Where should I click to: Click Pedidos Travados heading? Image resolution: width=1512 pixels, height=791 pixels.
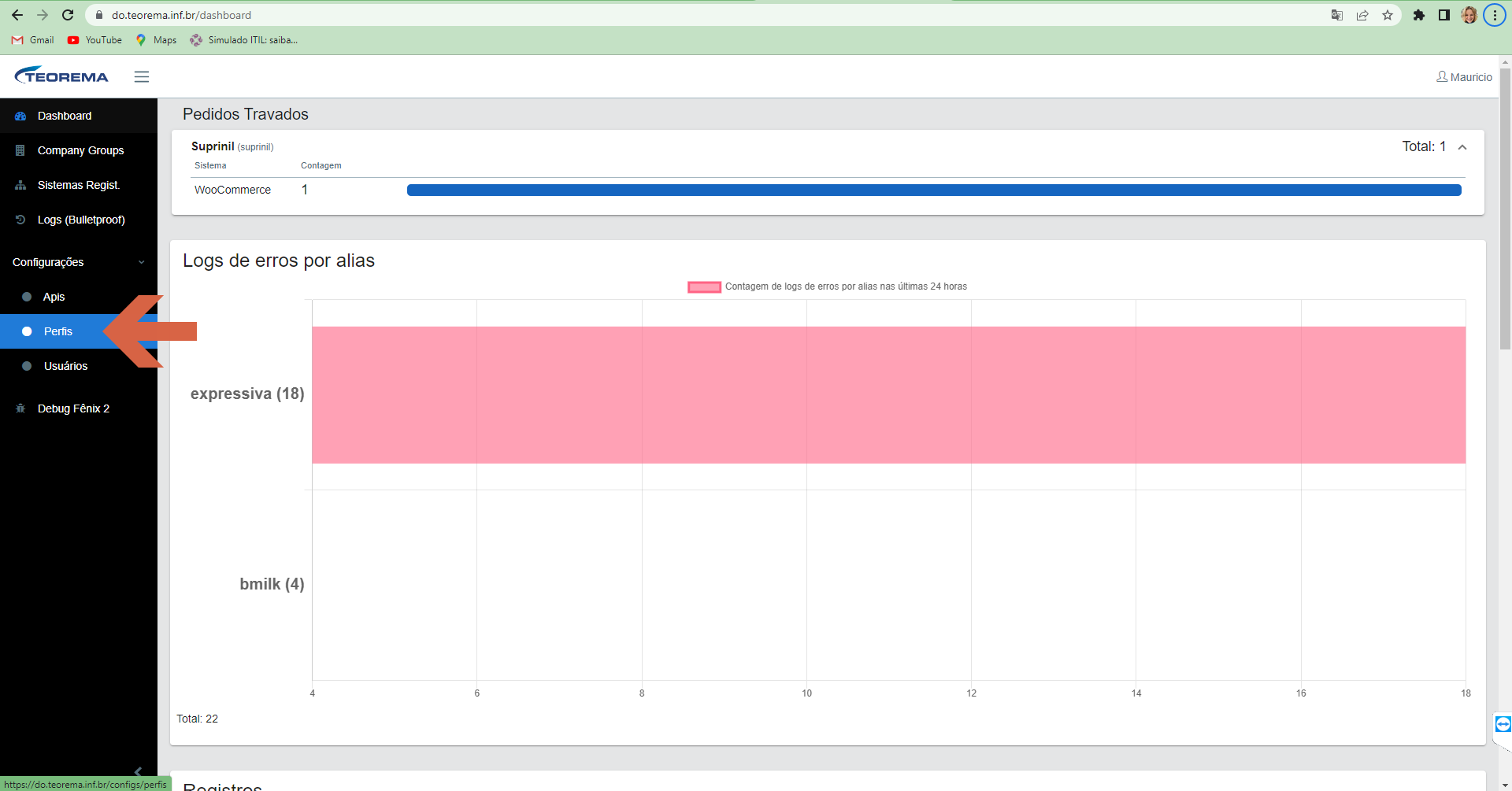[x=246, y=114]
